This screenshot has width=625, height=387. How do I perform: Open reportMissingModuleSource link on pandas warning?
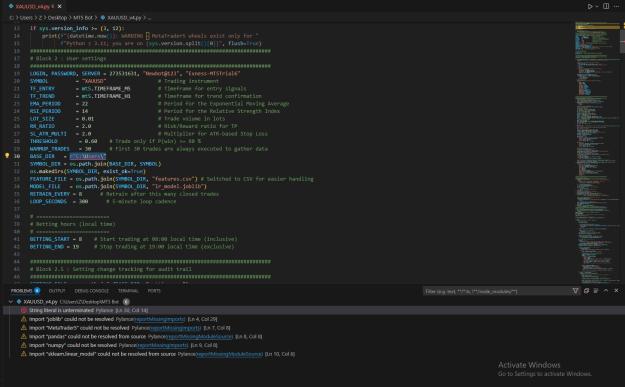coord(200,337)
